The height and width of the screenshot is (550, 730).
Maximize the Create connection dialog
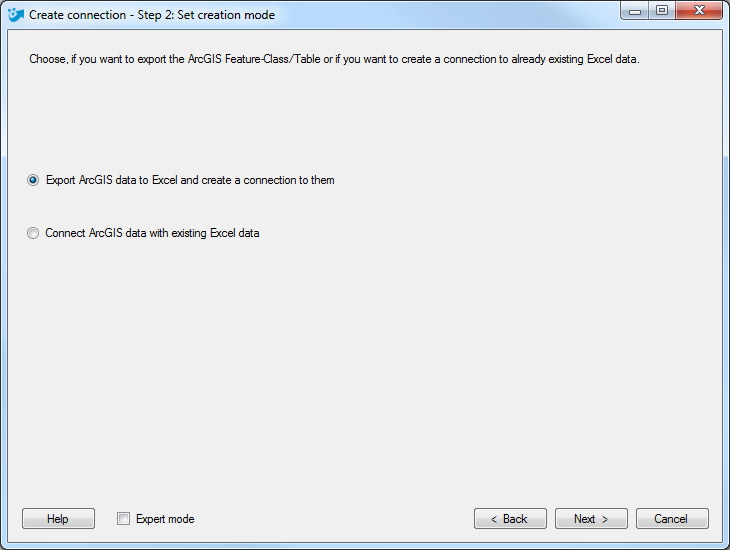pyautogui.click(x=662, y=10)
